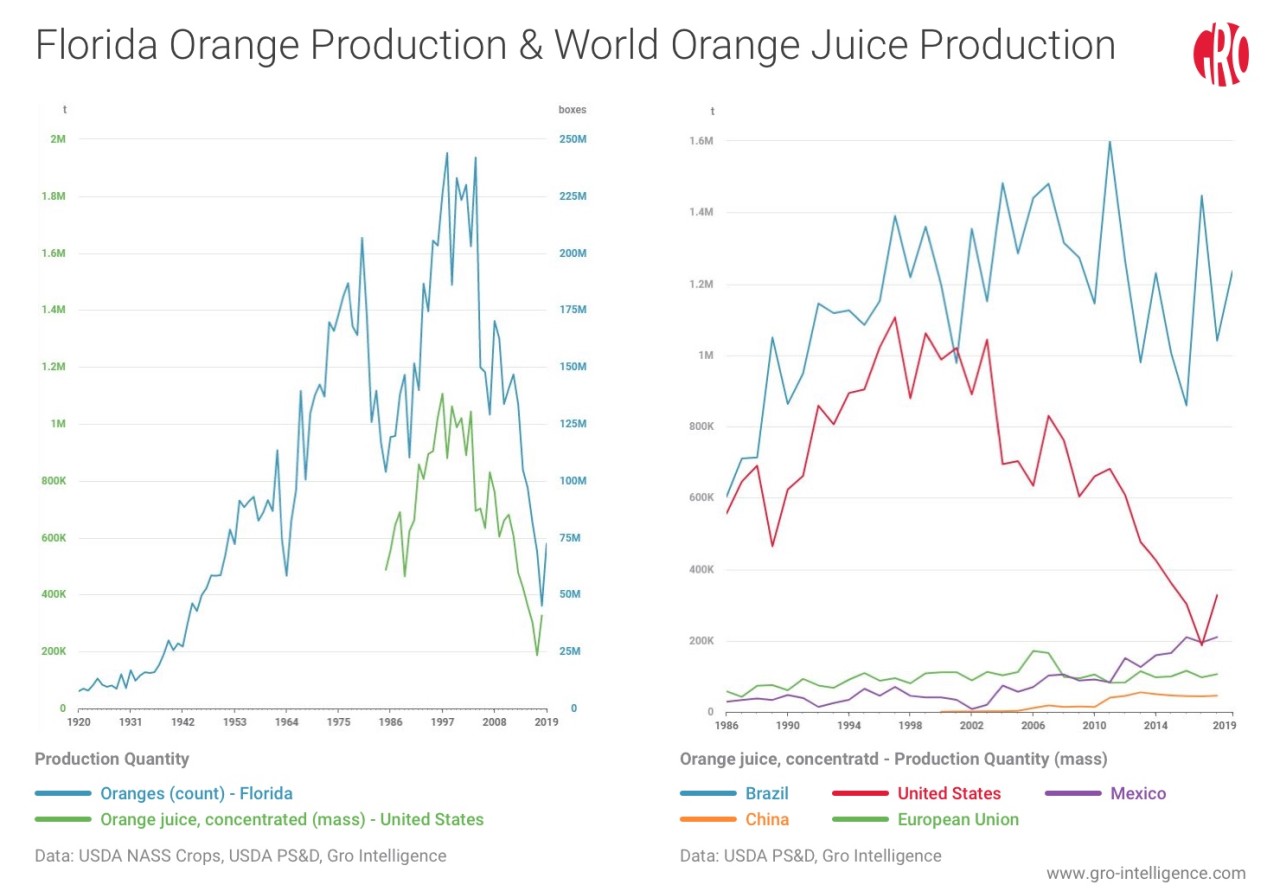
Task: Click the '2008' x-axis year label
Action: [495, 721]
